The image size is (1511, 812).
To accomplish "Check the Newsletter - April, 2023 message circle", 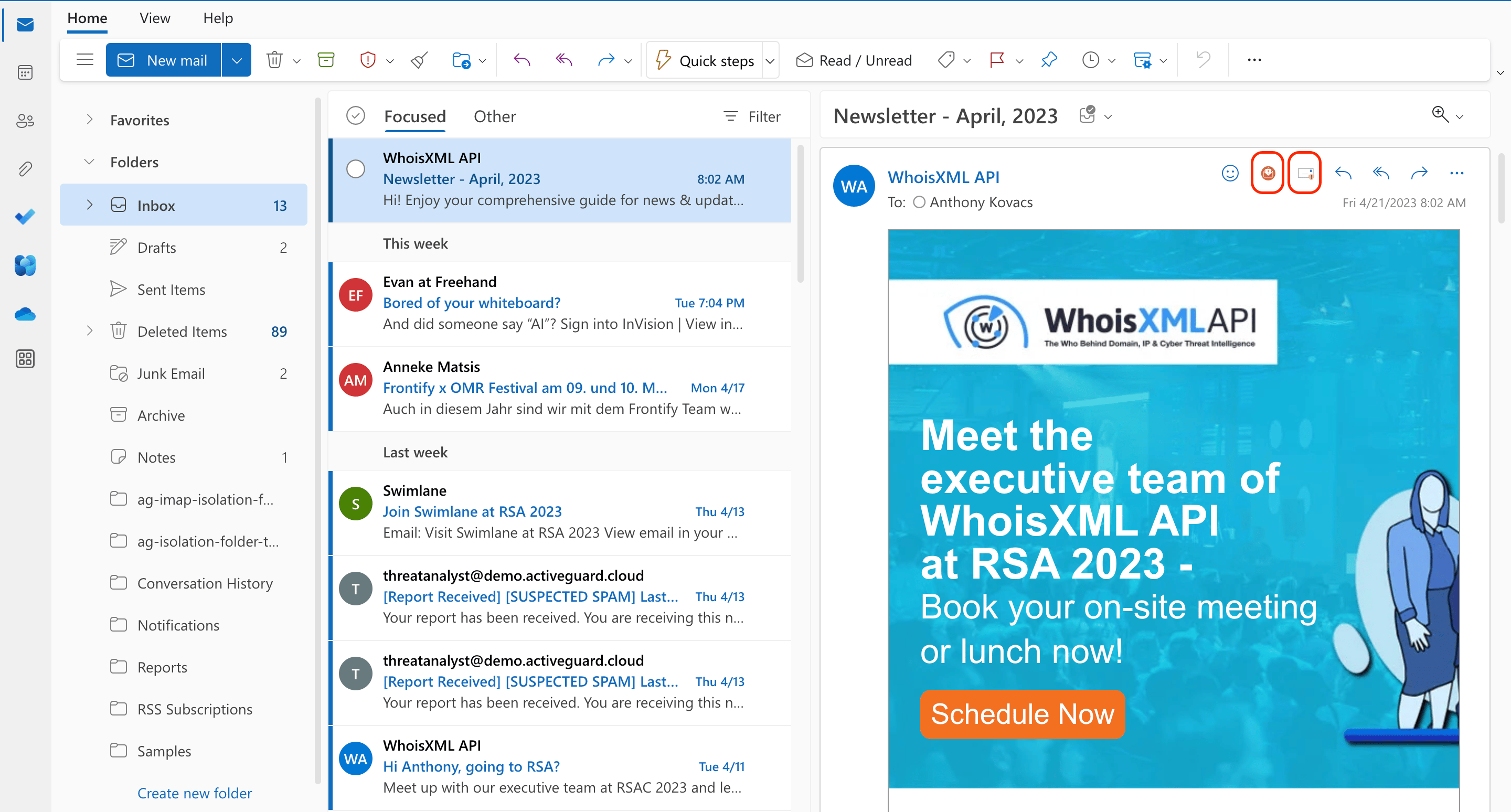I will [356, 169].
